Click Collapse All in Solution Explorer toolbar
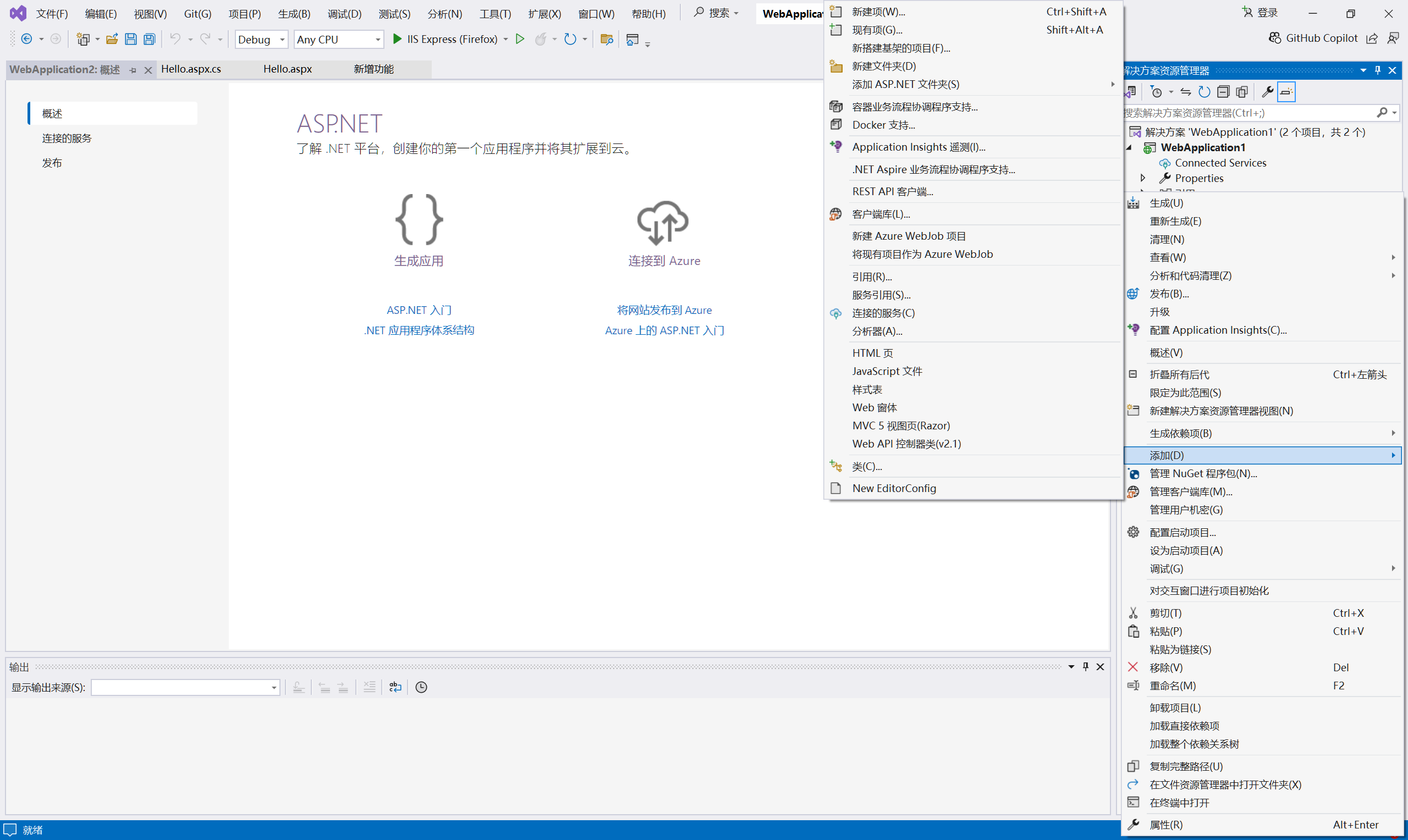Screen dimensions: 1408x840 1223,92
